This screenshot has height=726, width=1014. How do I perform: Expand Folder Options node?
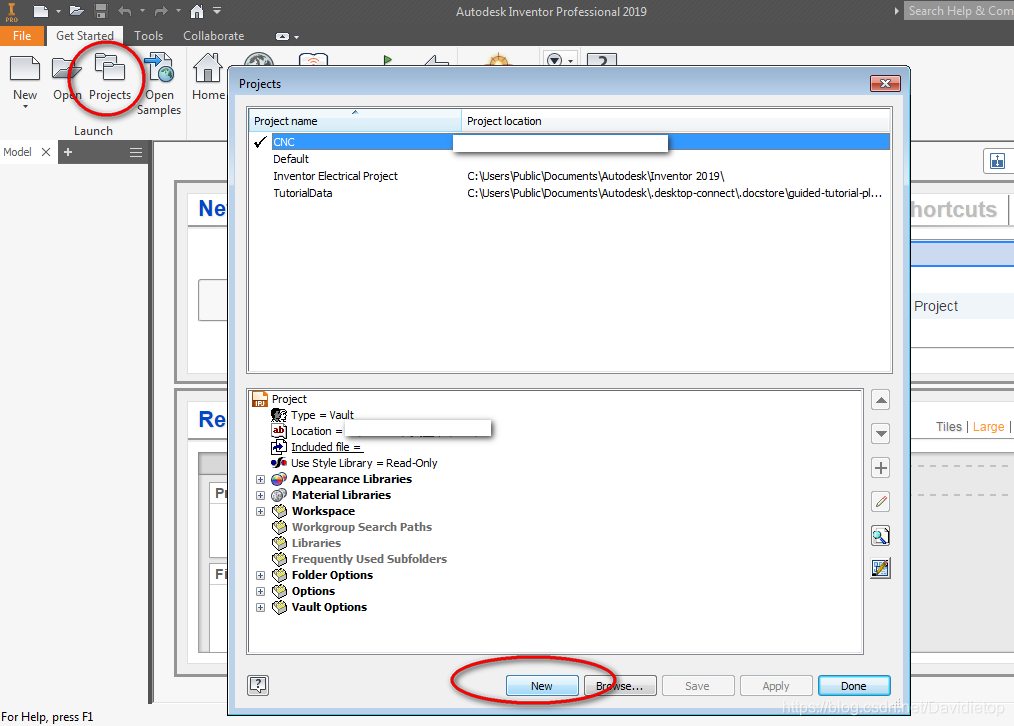[261, 575]
